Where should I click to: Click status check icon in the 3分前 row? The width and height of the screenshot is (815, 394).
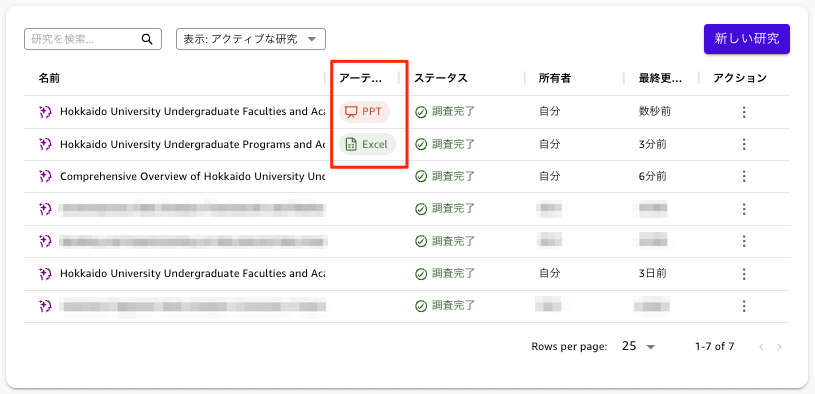[421, 145]
